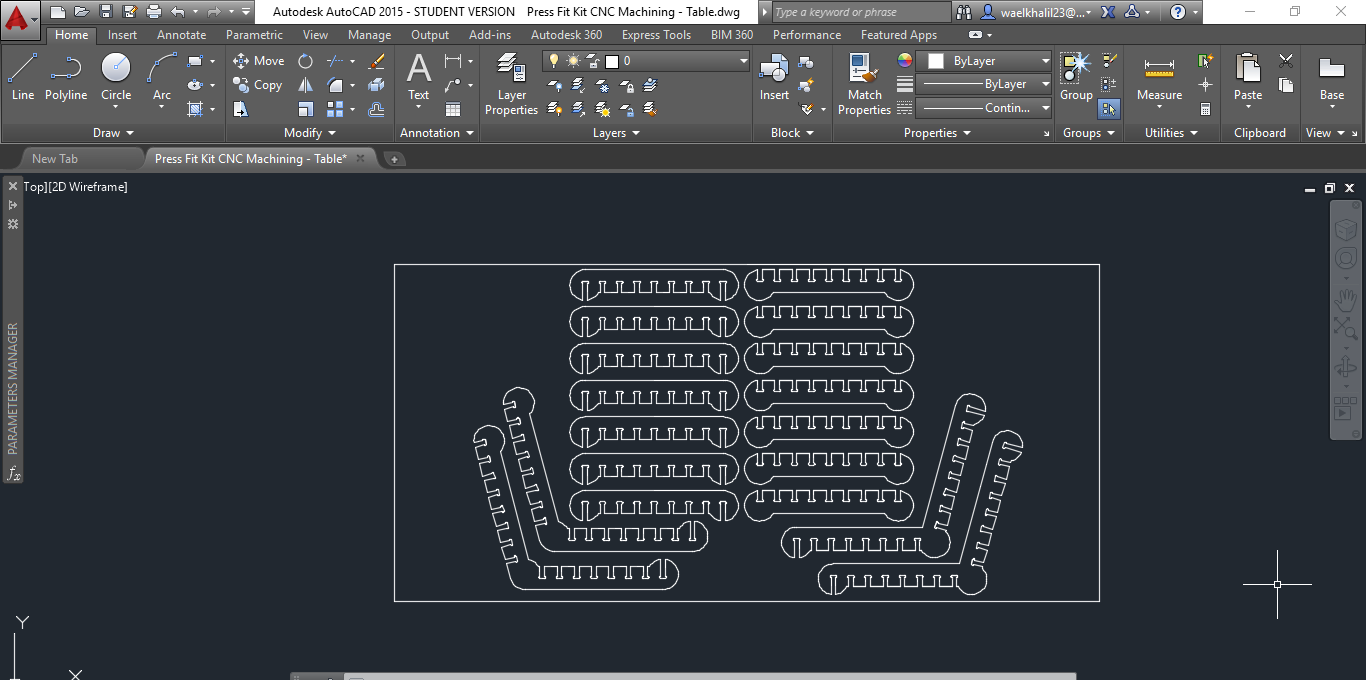The width and height of the screenshot is (1372, 680).
Task: Click the Copy Clip icon in Clipboard panel
Action: [x=1286, y=85]
